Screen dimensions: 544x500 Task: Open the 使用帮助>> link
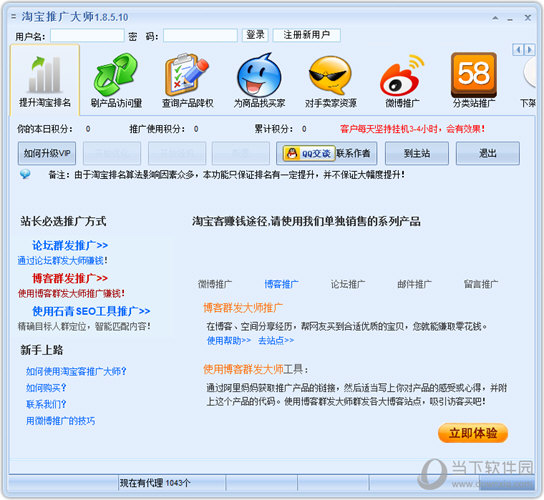229,340
